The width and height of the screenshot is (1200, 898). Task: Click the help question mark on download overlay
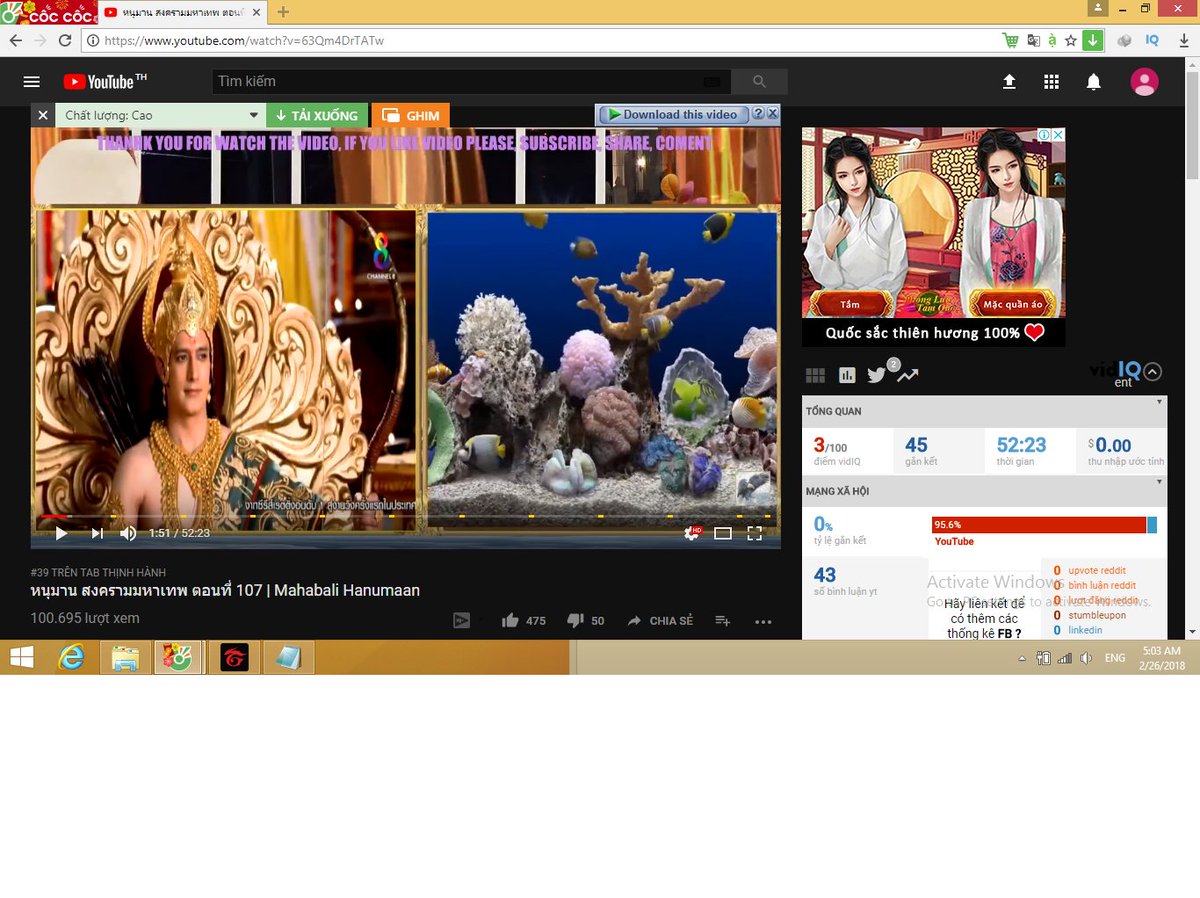tap(758, 114)
